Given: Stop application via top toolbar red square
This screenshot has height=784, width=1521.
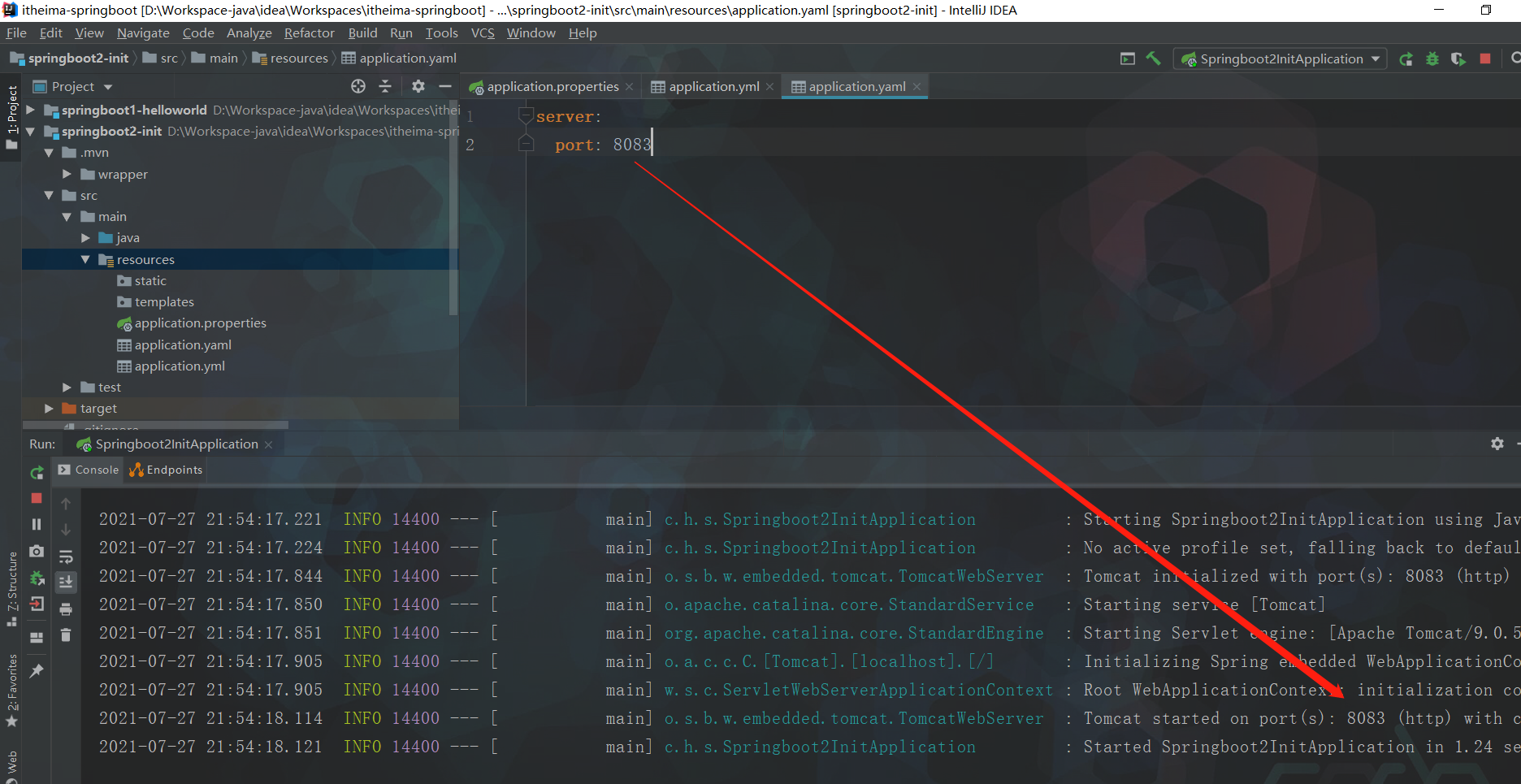Looking at the screenshot, I should coord(1485,58).
